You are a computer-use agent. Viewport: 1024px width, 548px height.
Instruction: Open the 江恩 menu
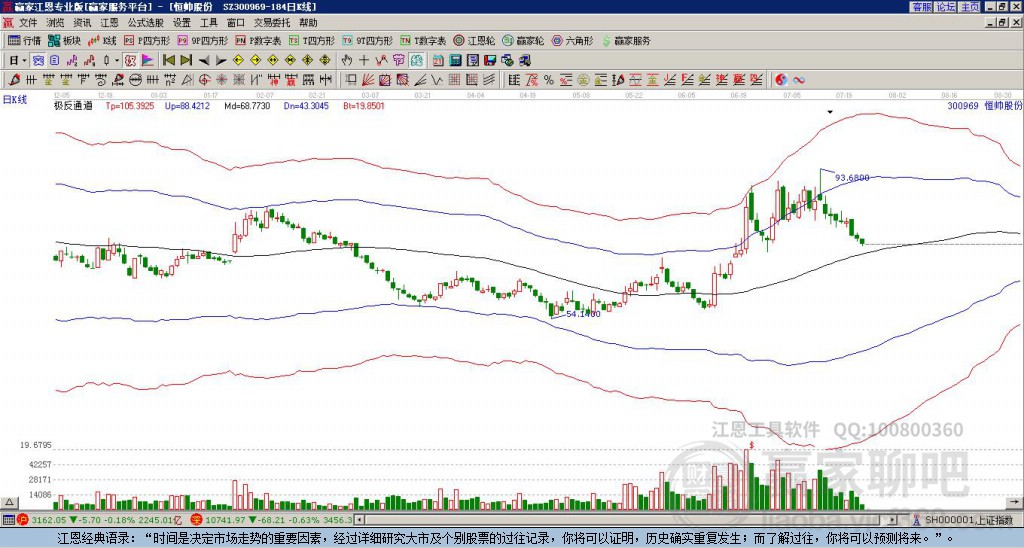point(110,23)
